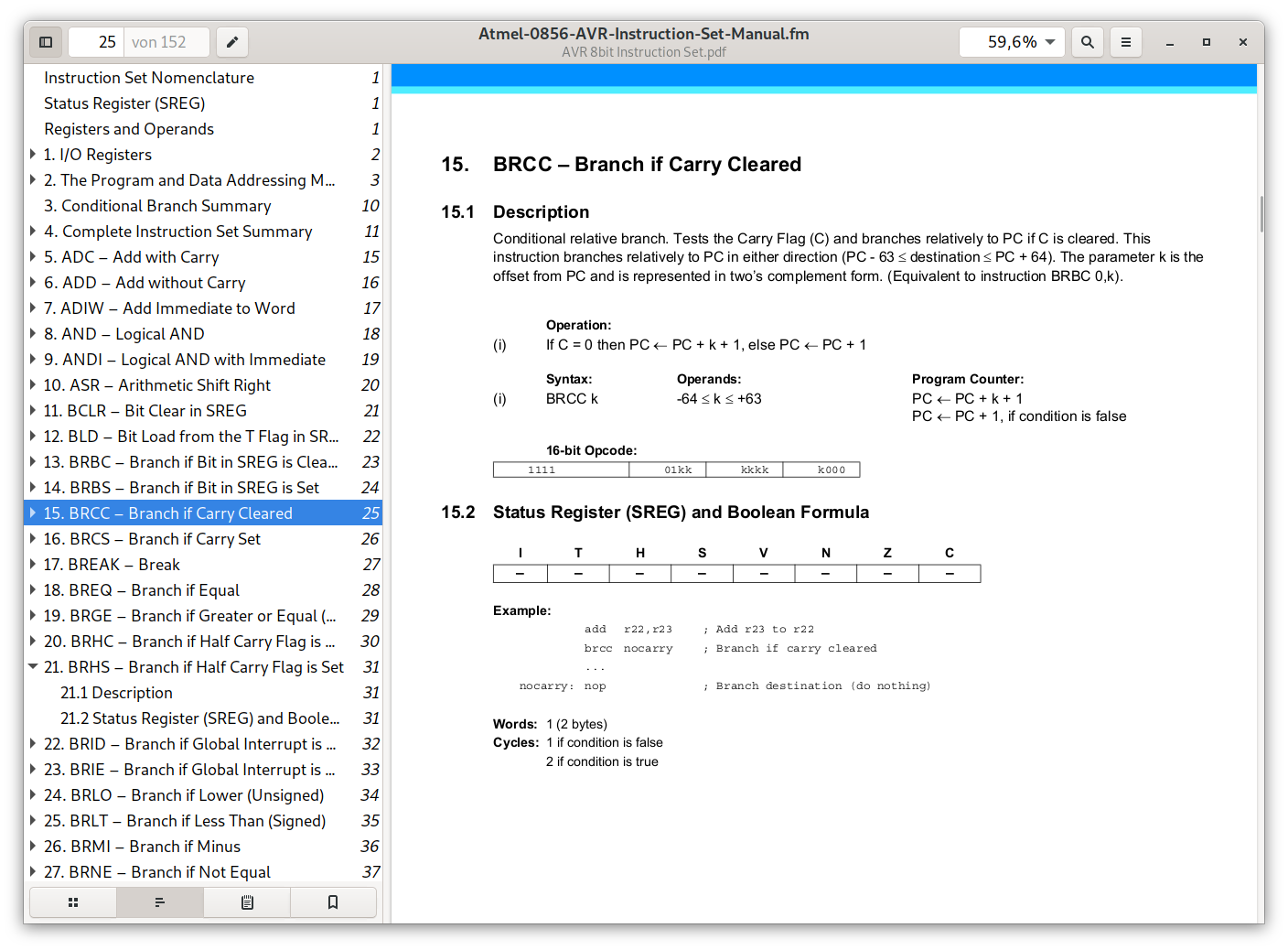This screenshot has width=1288, height=950.
Task: Go to 12. BLD – Bit Load entry
Action: (203, 437)
